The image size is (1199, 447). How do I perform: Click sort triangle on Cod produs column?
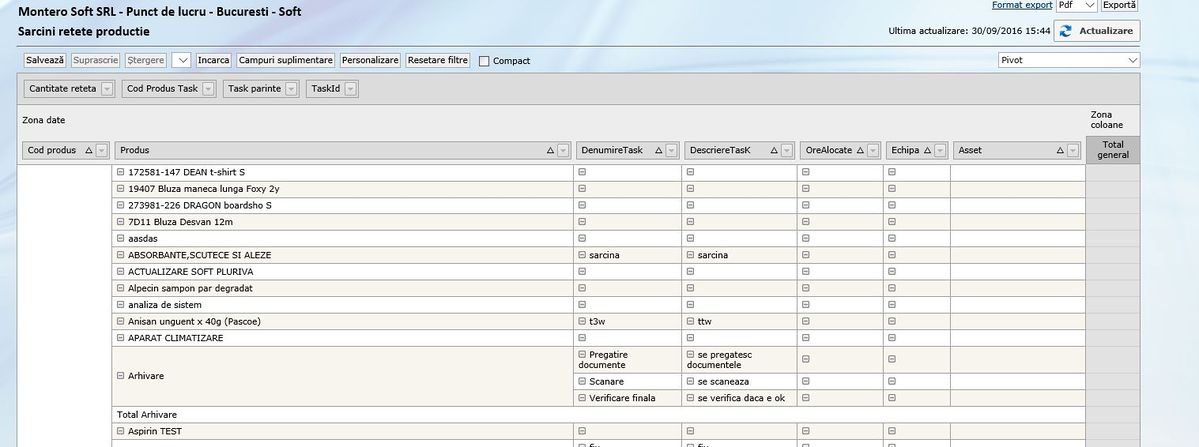tap(89, 150)
